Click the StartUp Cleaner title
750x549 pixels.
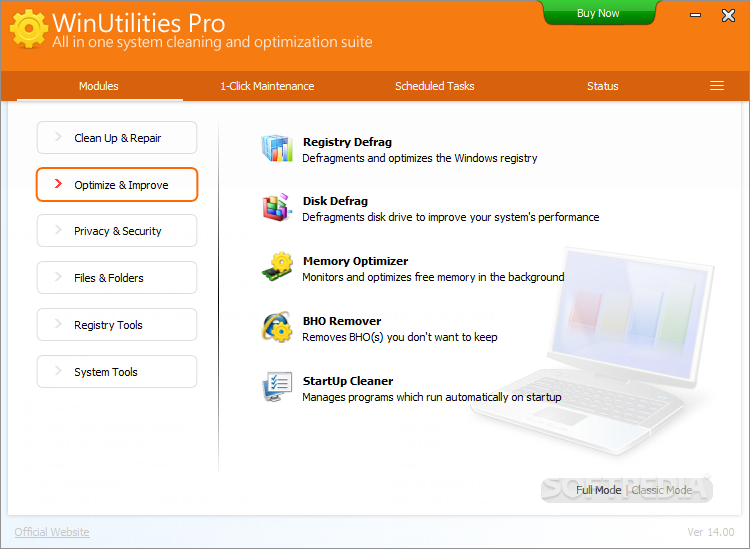click(348, 381)
